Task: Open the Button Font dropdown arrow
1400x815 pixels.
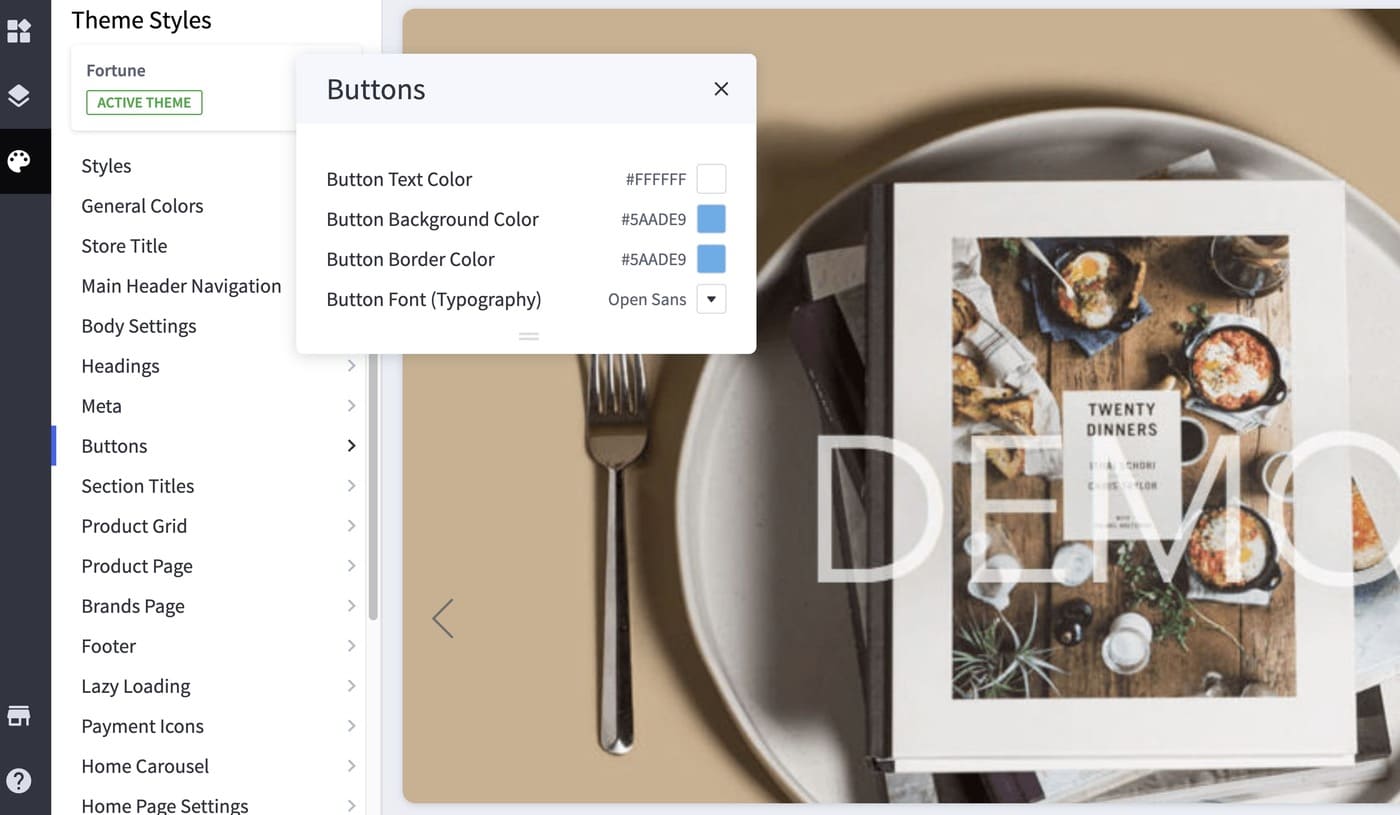Action: (x=711, y=299)
